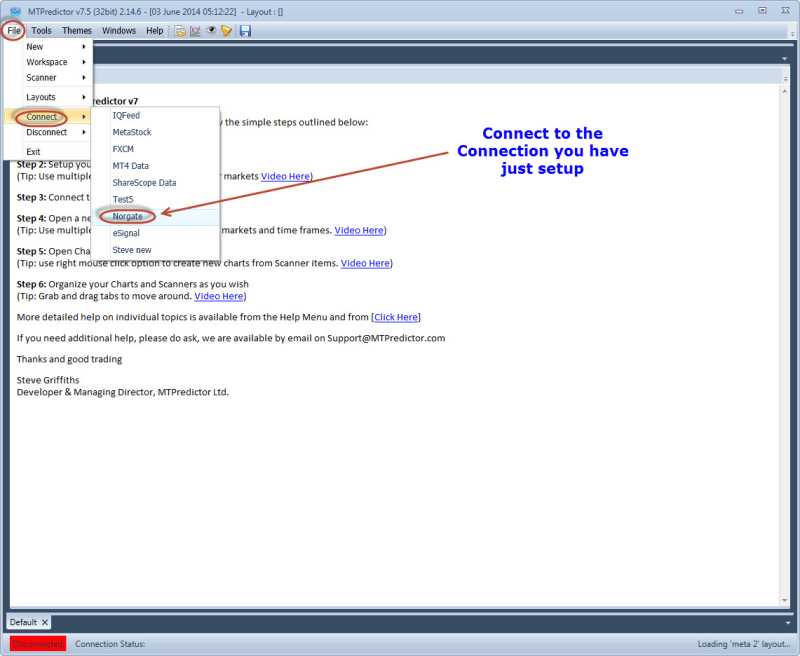The width and height of the screenshot is (800, 656).
Task: Expand the Layouts submenu
Action: coord(48,97)
